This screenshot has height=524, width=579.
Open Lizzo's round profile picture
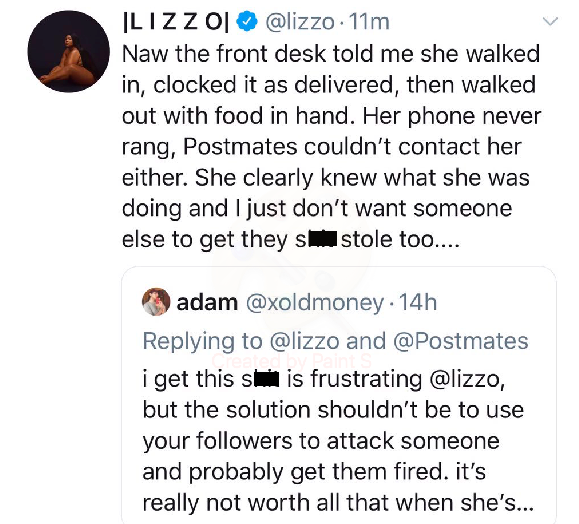pos(69,51)
